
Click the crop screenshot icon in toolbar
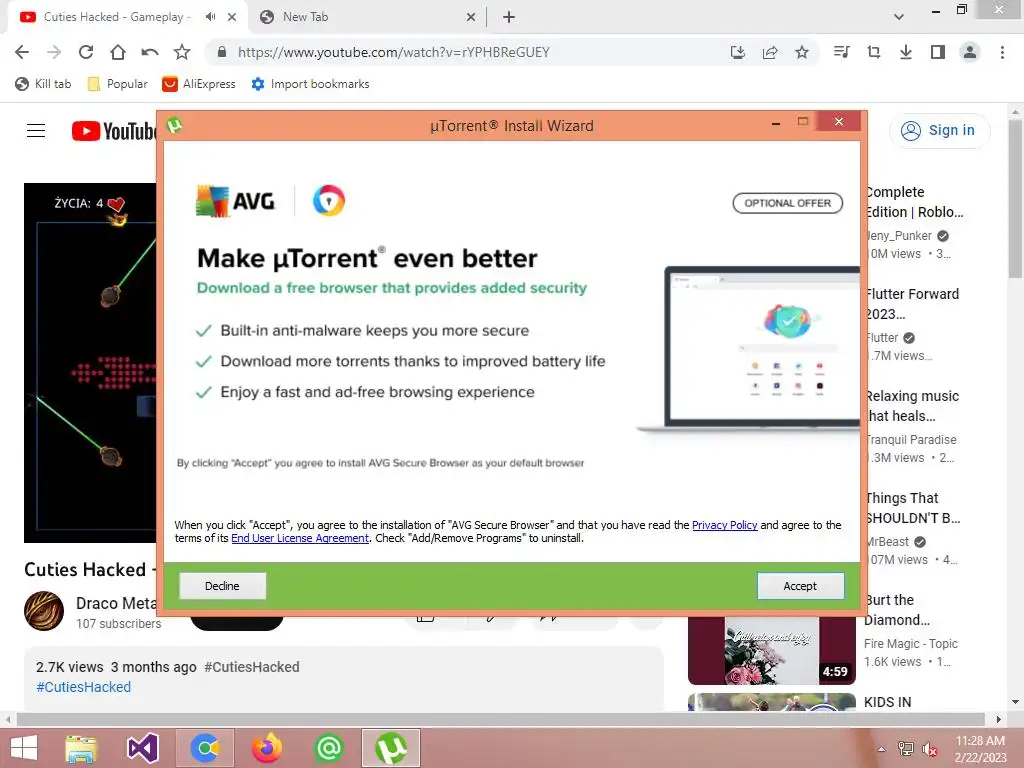tap(874, 52)
